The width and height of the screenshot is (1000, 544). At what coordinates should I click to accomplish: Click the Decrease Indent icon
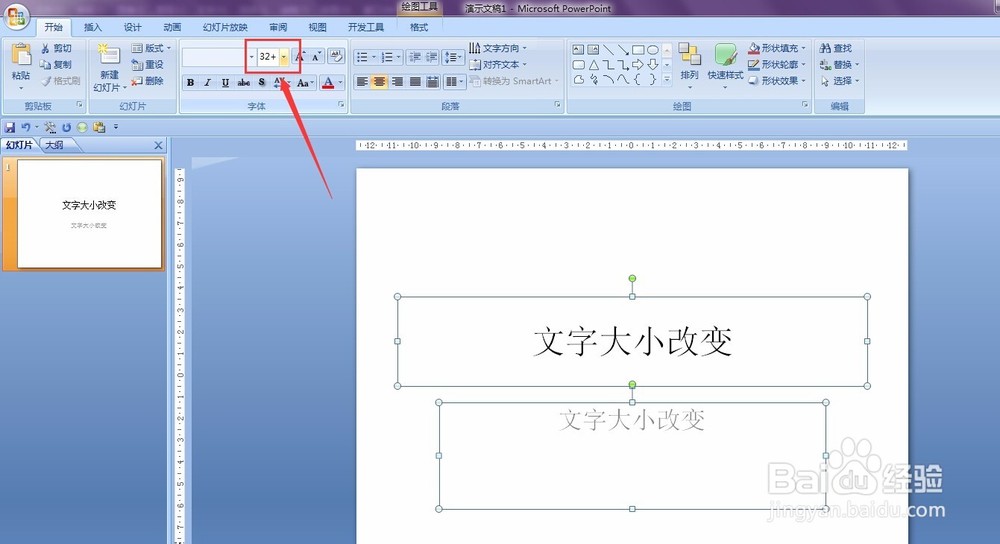click(x=415, y=57)
